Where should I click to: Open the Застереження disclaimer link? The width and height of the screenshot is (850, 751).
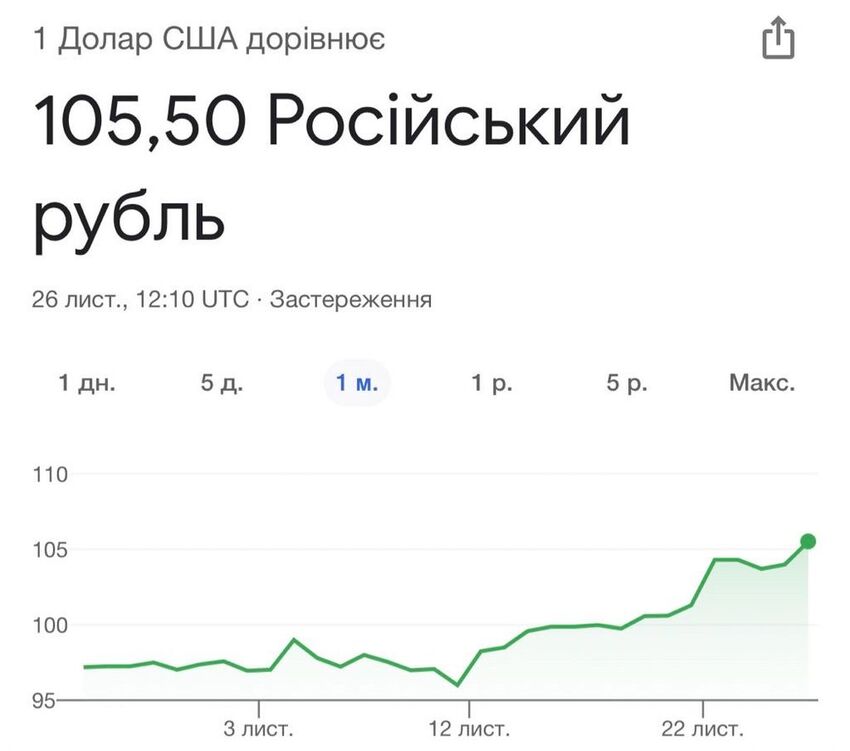pyautogui.click(x=351, y=299)
